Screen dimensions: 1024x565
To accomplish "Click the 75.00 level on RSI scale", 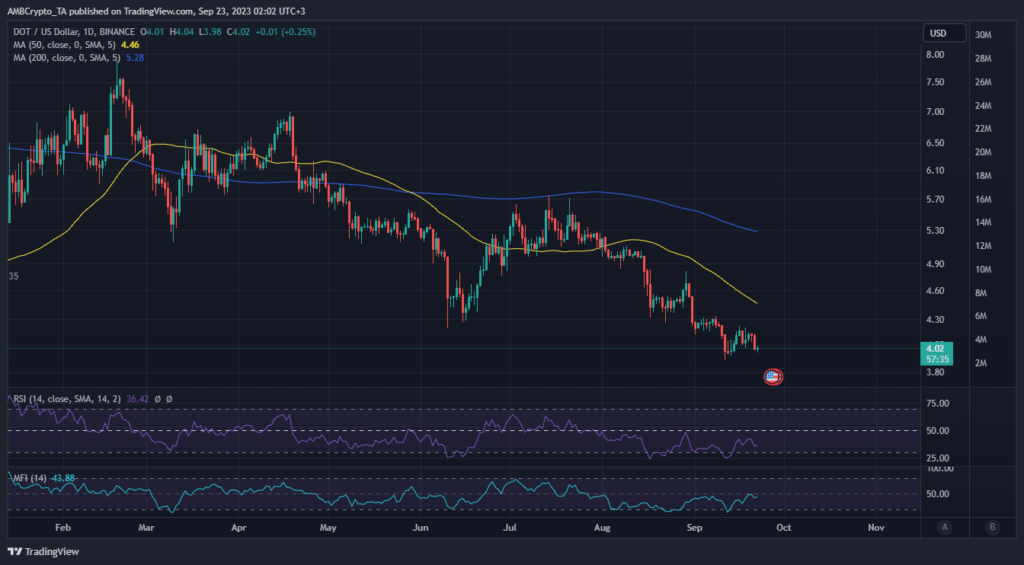I will 938,404.
